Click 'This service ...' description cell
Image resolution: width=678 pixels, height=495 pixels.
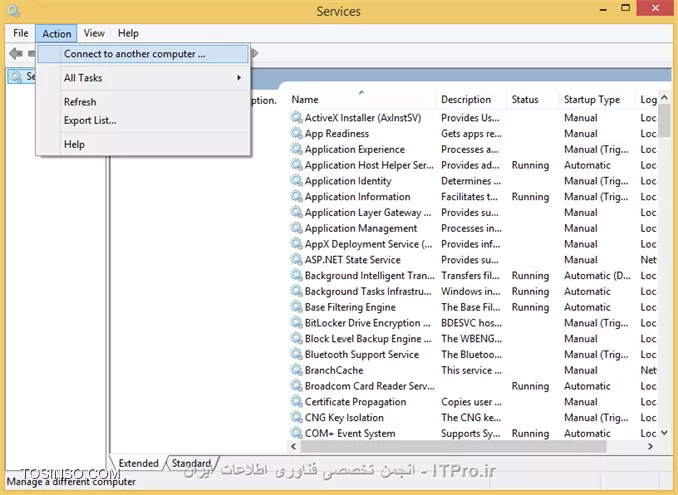(x=471, y=370)
